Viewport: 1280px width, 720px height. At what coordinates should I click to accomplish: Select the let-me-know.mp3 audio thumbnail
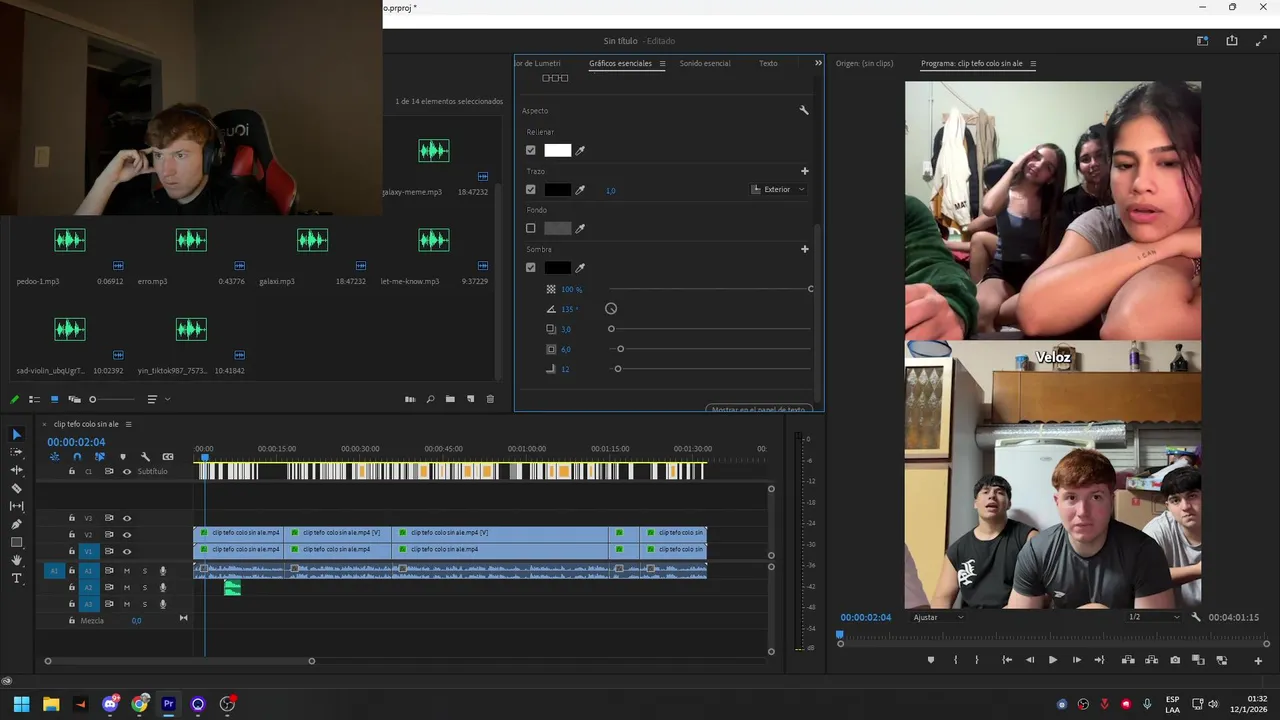[x=434, y=240]
